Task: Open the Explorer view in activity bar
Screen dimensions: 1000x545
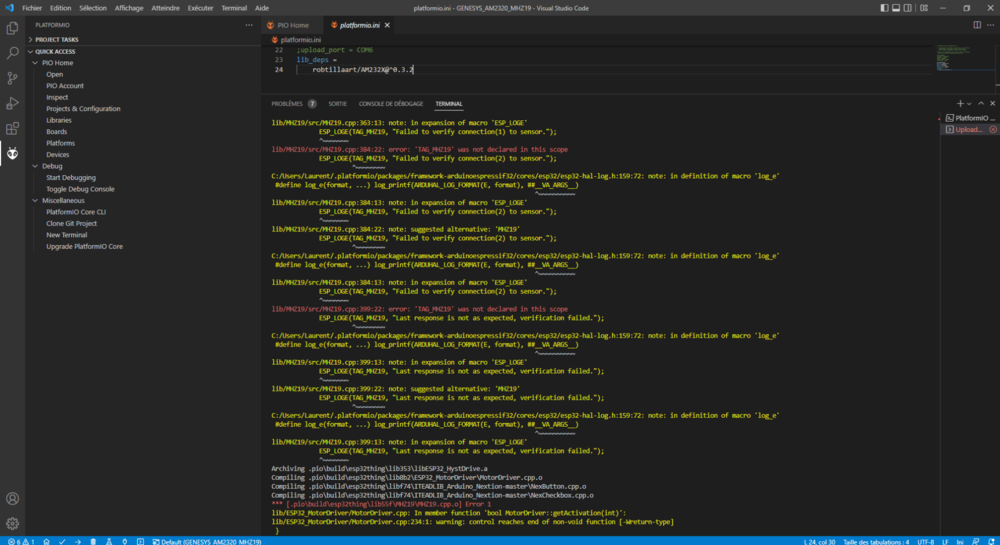Action: coord(12,28)
